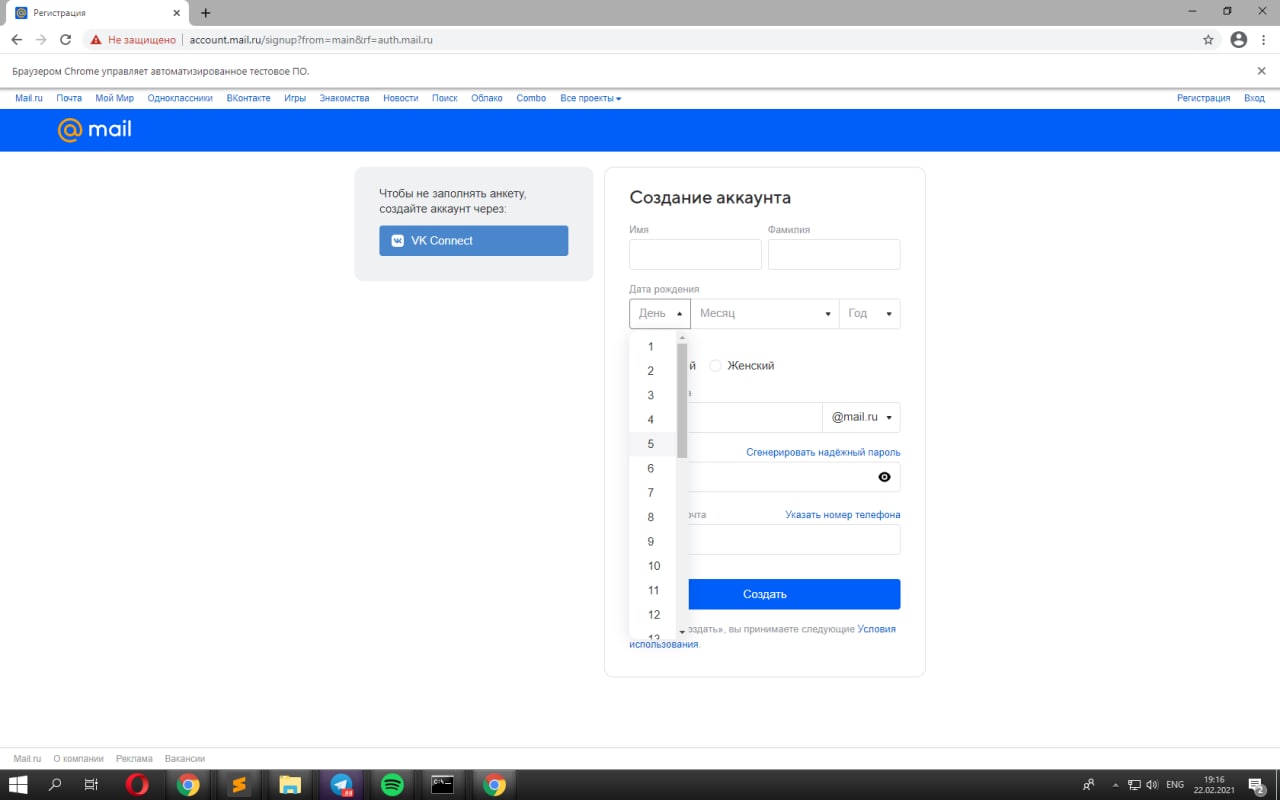1280x800 pixels.
Task: Choose day 1 in the list
Action: tap(653, 347)
